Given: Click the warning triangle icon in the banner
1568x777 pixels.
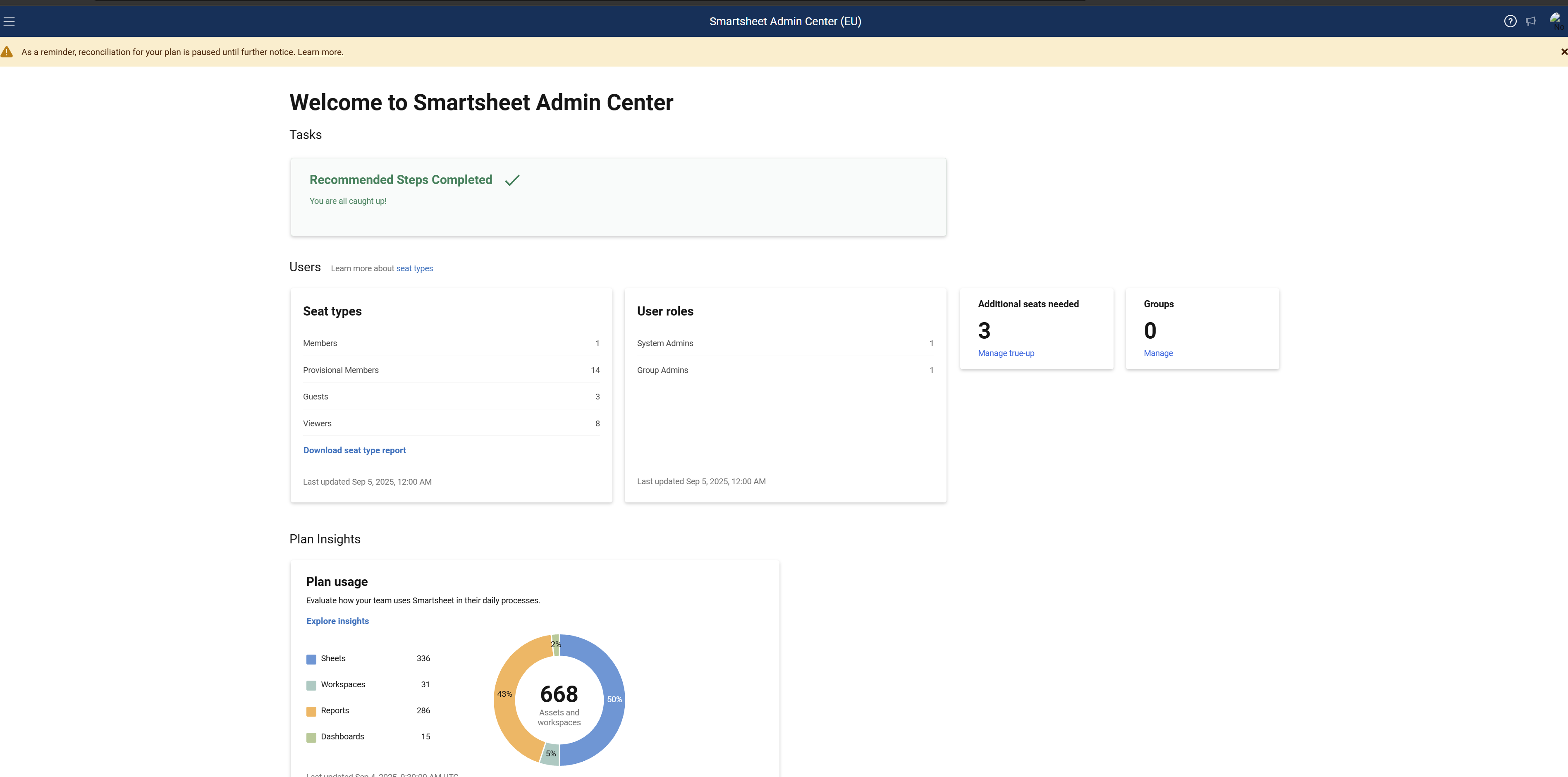Looking at the screenshot, I should 7,52.
